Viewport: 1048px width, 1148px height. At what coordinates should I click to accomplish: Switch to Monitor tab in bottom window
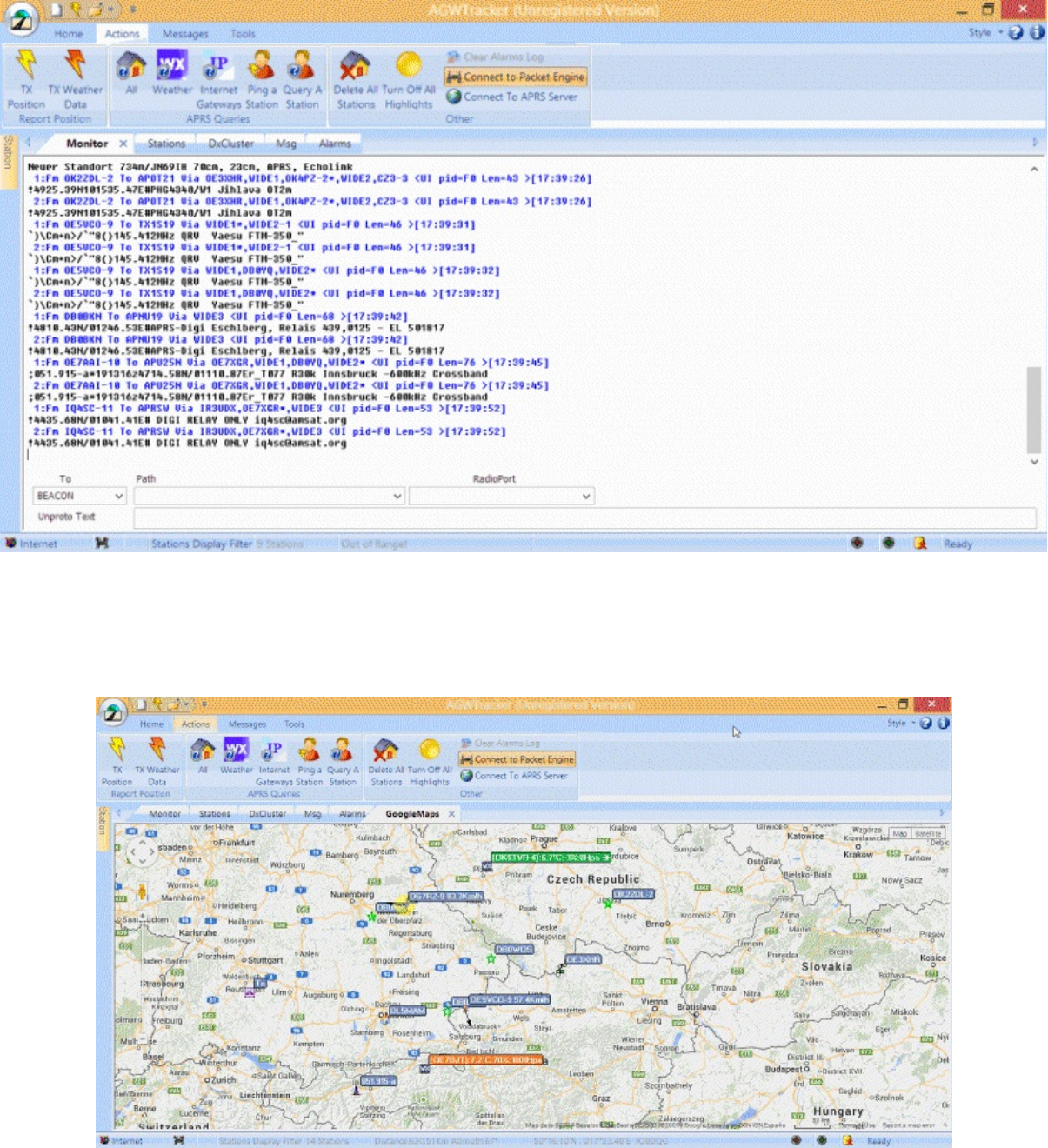[x=164, y=814]
